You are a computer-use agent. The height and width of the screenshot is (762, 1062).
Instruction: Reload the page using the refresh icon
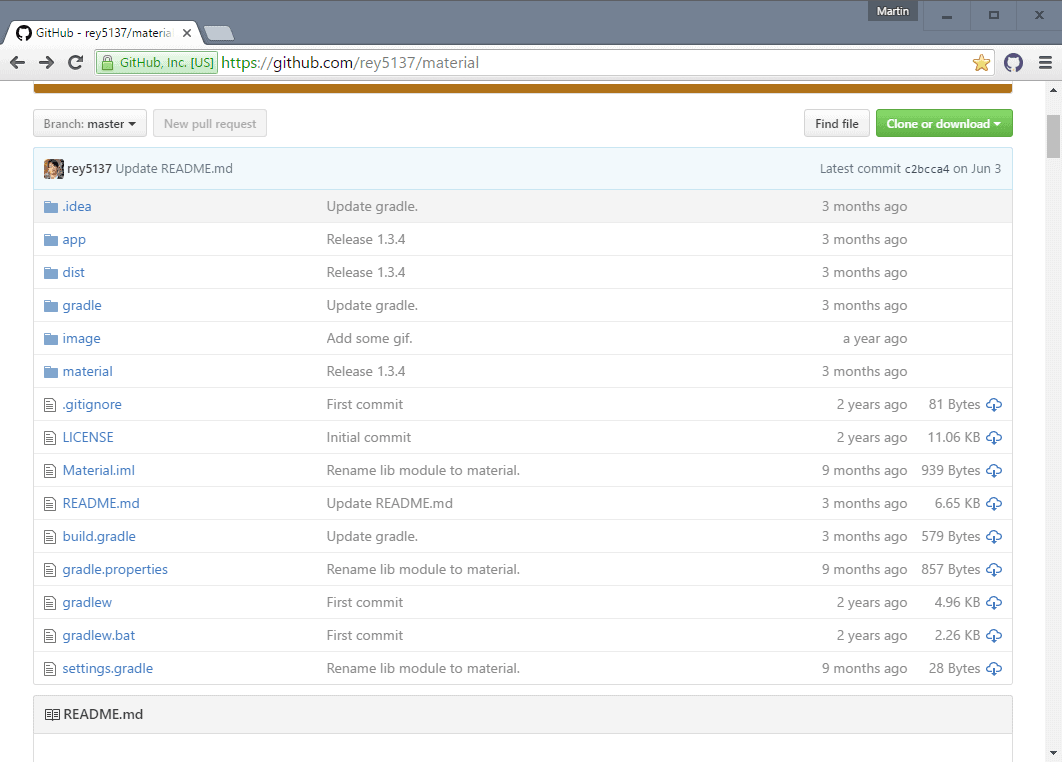[x=75, y=61]
